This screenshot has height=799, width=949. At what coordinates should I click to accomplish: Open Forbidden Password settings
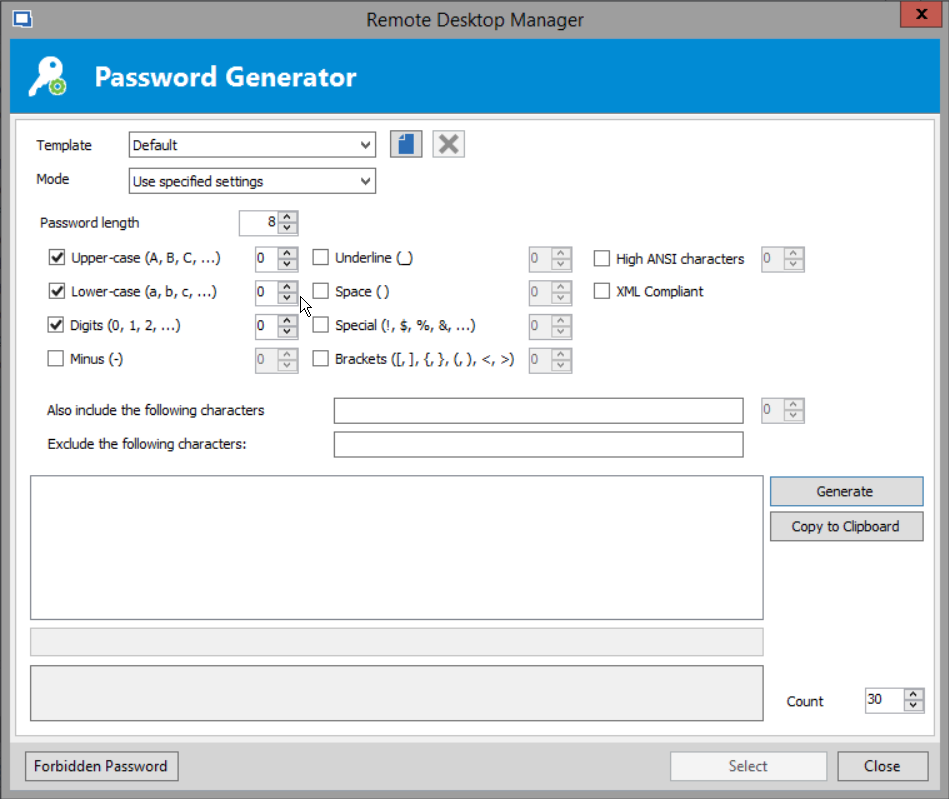pos(101,766)
